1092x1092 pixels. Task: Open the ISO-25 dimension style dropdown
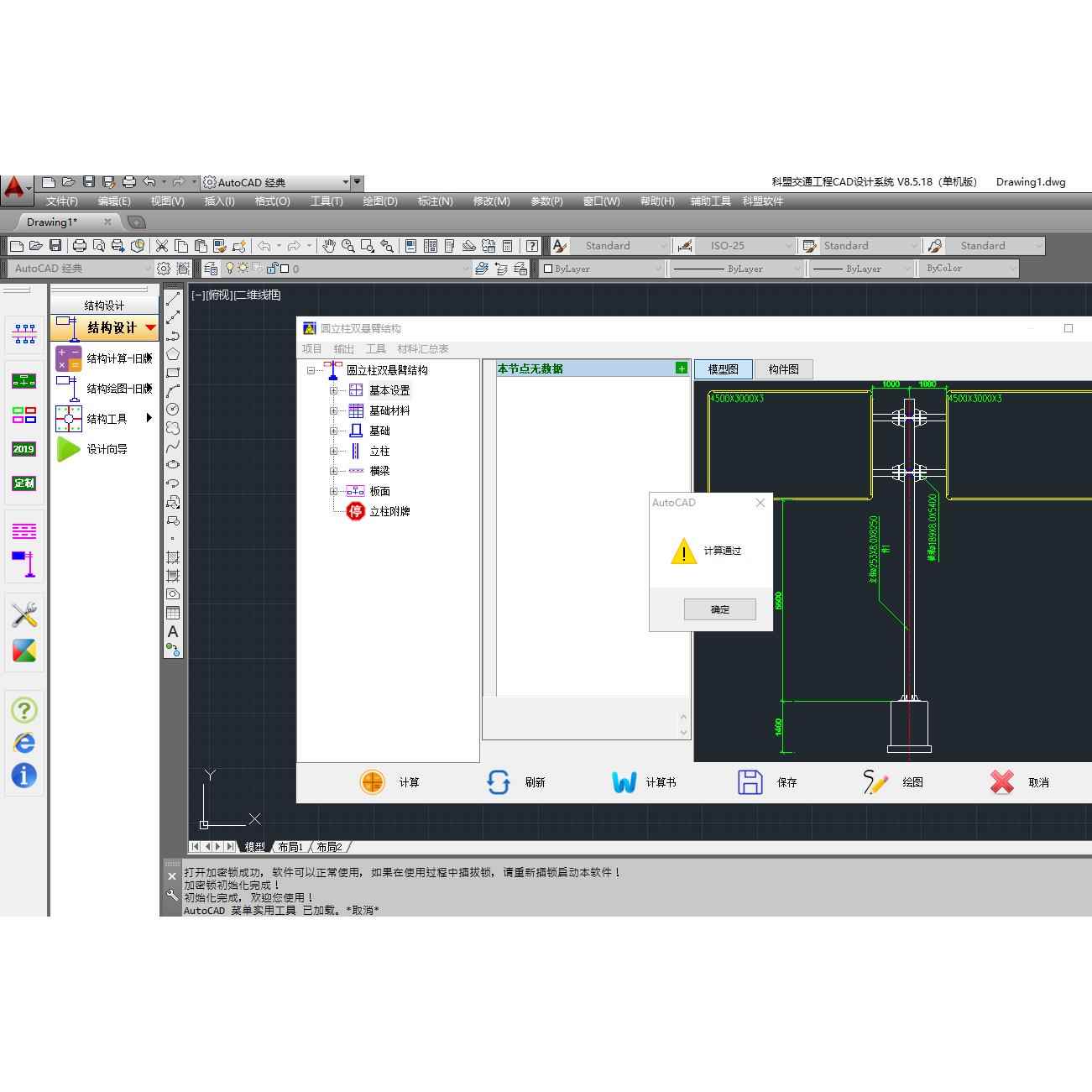pyautogui.click(x=788, y=246)
